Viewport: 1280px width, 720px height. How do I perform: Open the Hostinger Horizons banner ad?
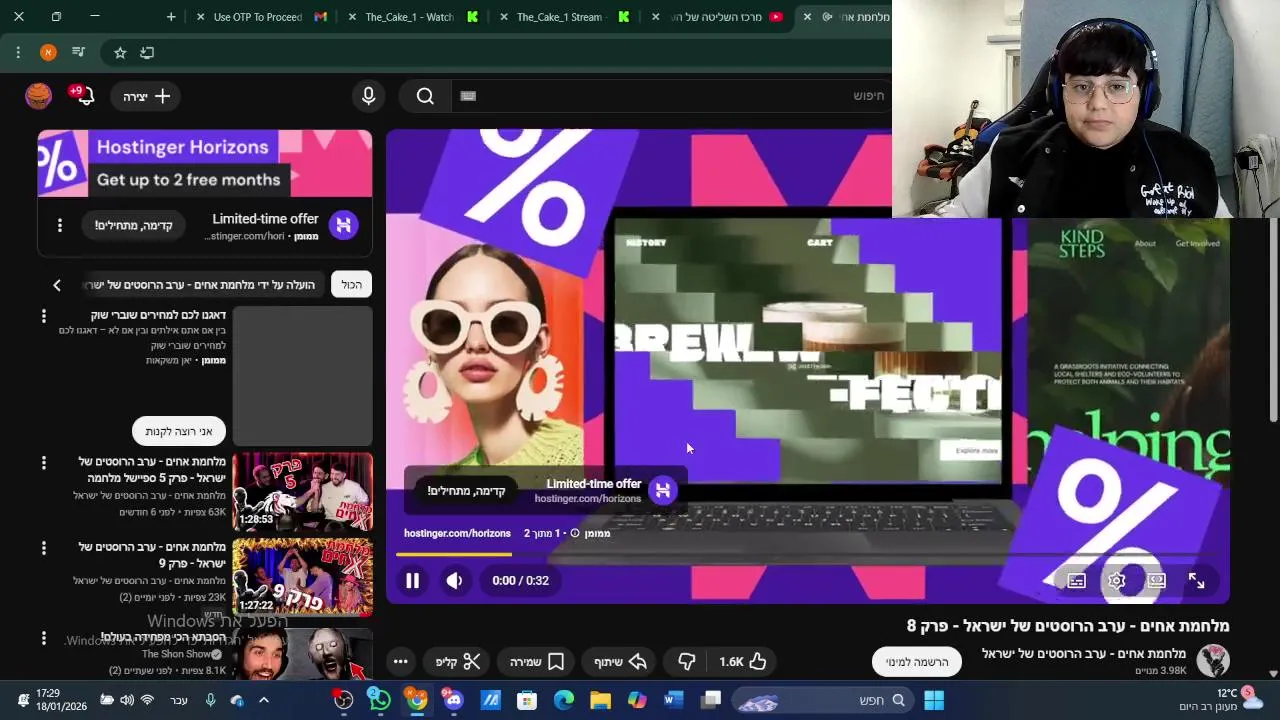[x=205, y=164]
